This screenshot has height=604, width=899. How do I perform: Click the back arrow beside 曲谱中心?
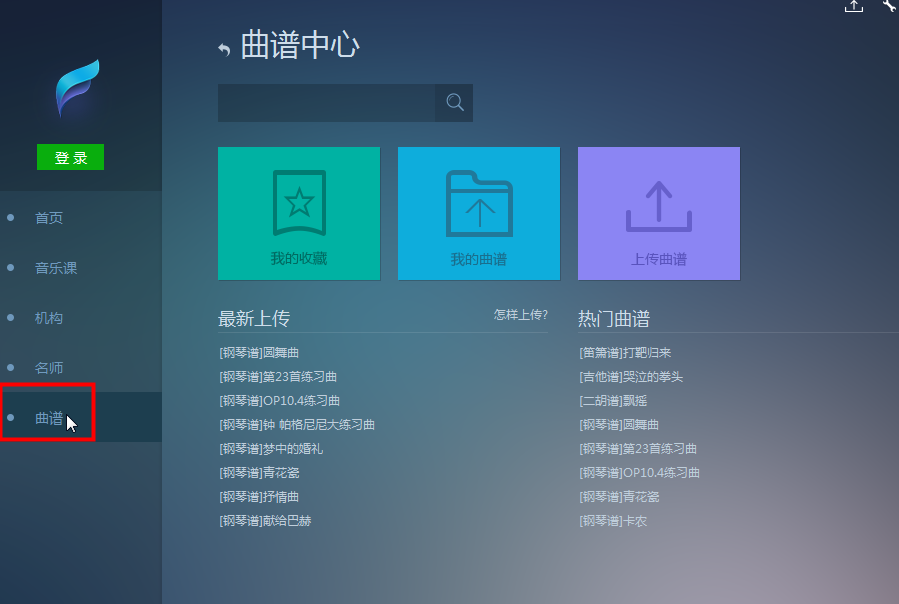(224, 50)
